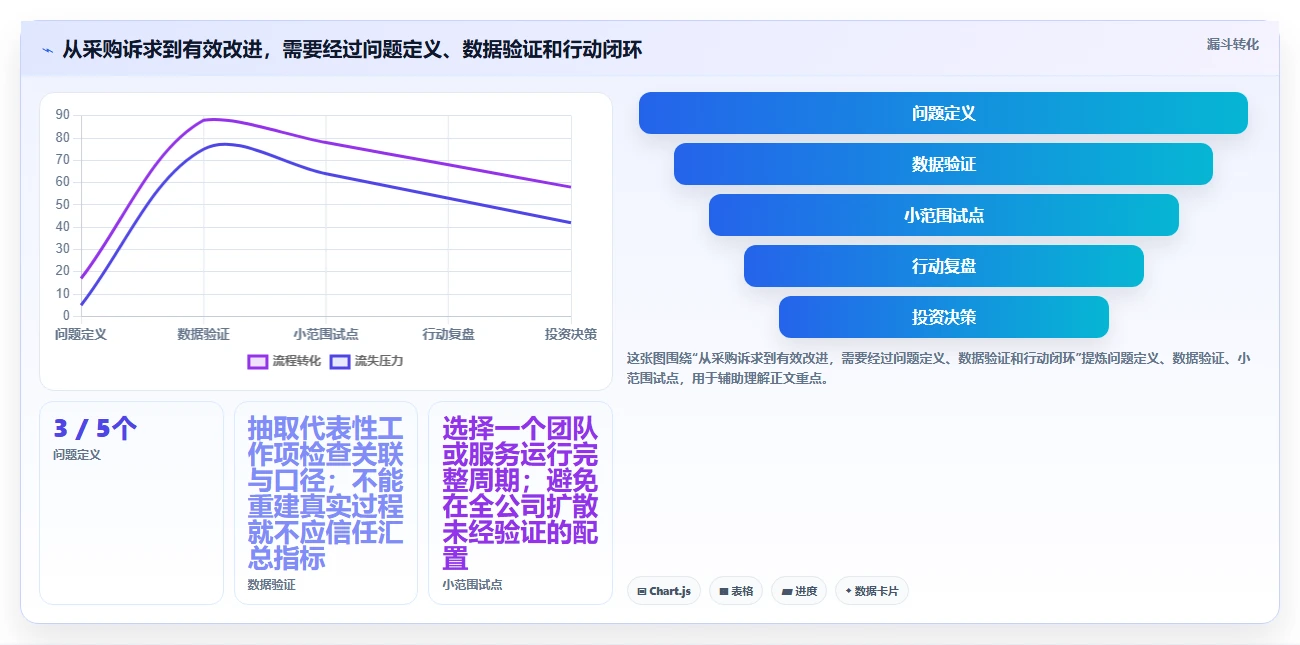Click the 90 y-axis value

(x=63, y=115)
